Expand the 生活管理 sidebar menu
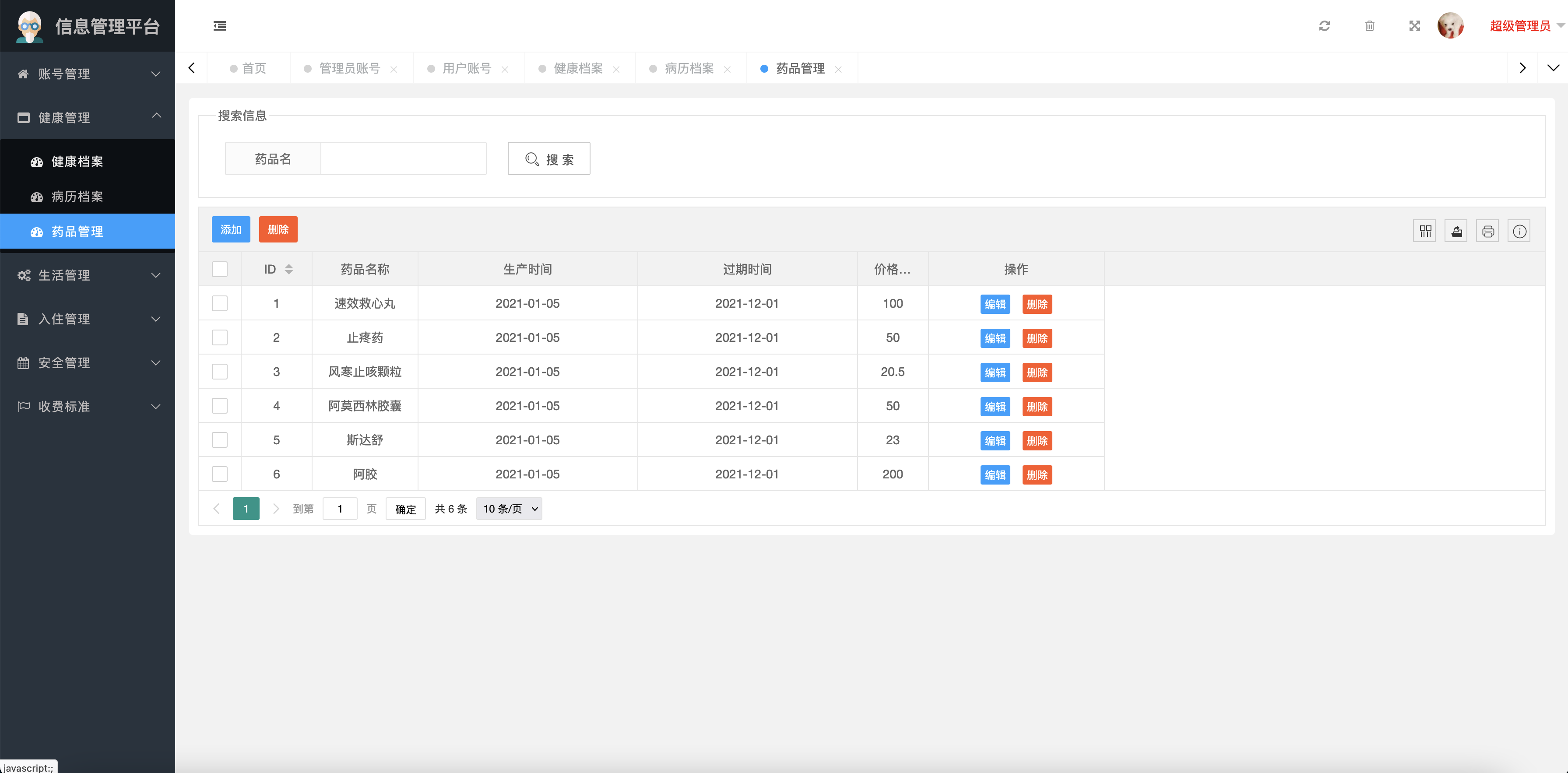The image size is (1568, 773). 88,275
